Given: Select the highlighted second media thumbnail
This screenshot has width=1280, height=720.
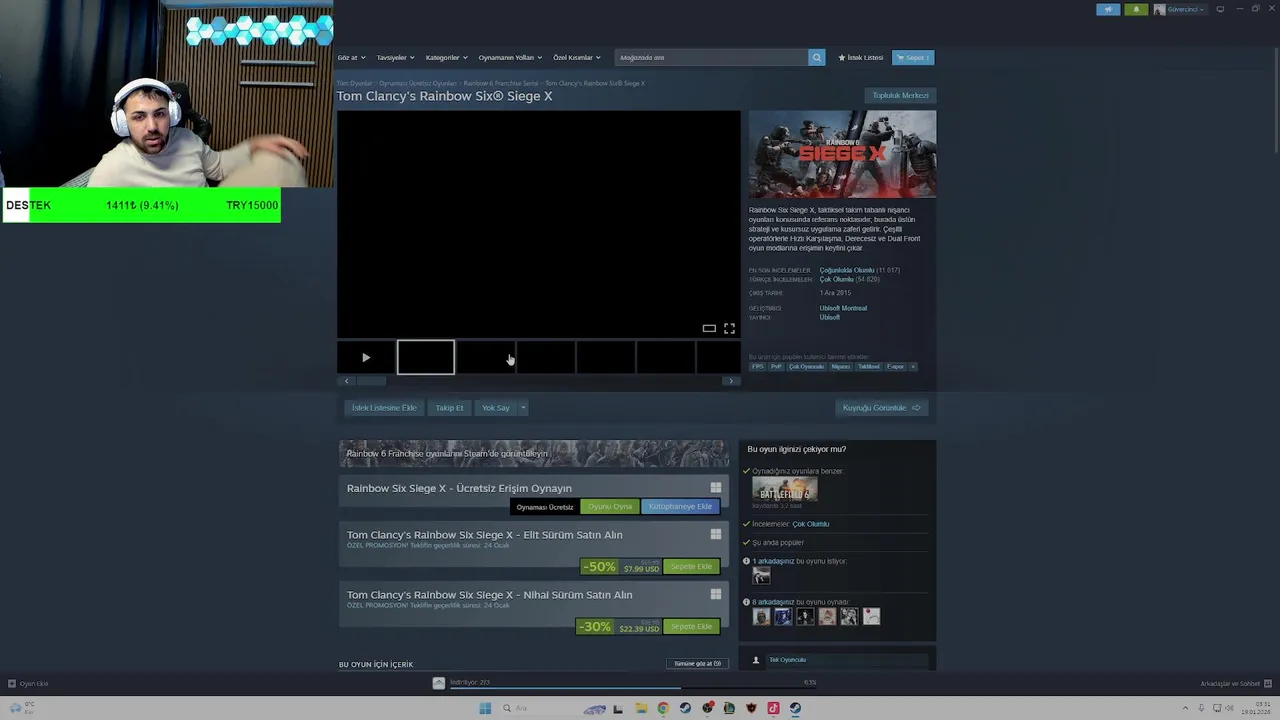Looking at the screenshot, I should coord(426,357).
